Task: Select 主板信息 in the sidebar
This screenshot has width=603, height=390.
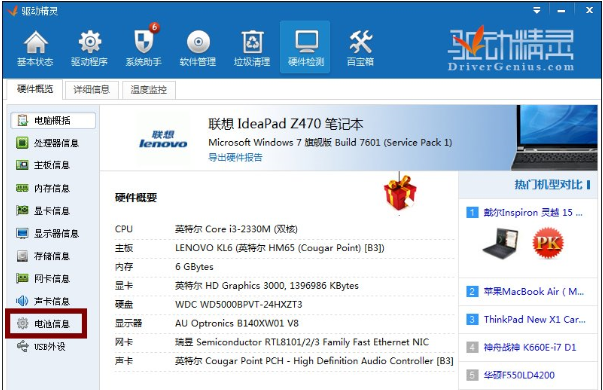Action: (x=43, y=165)
